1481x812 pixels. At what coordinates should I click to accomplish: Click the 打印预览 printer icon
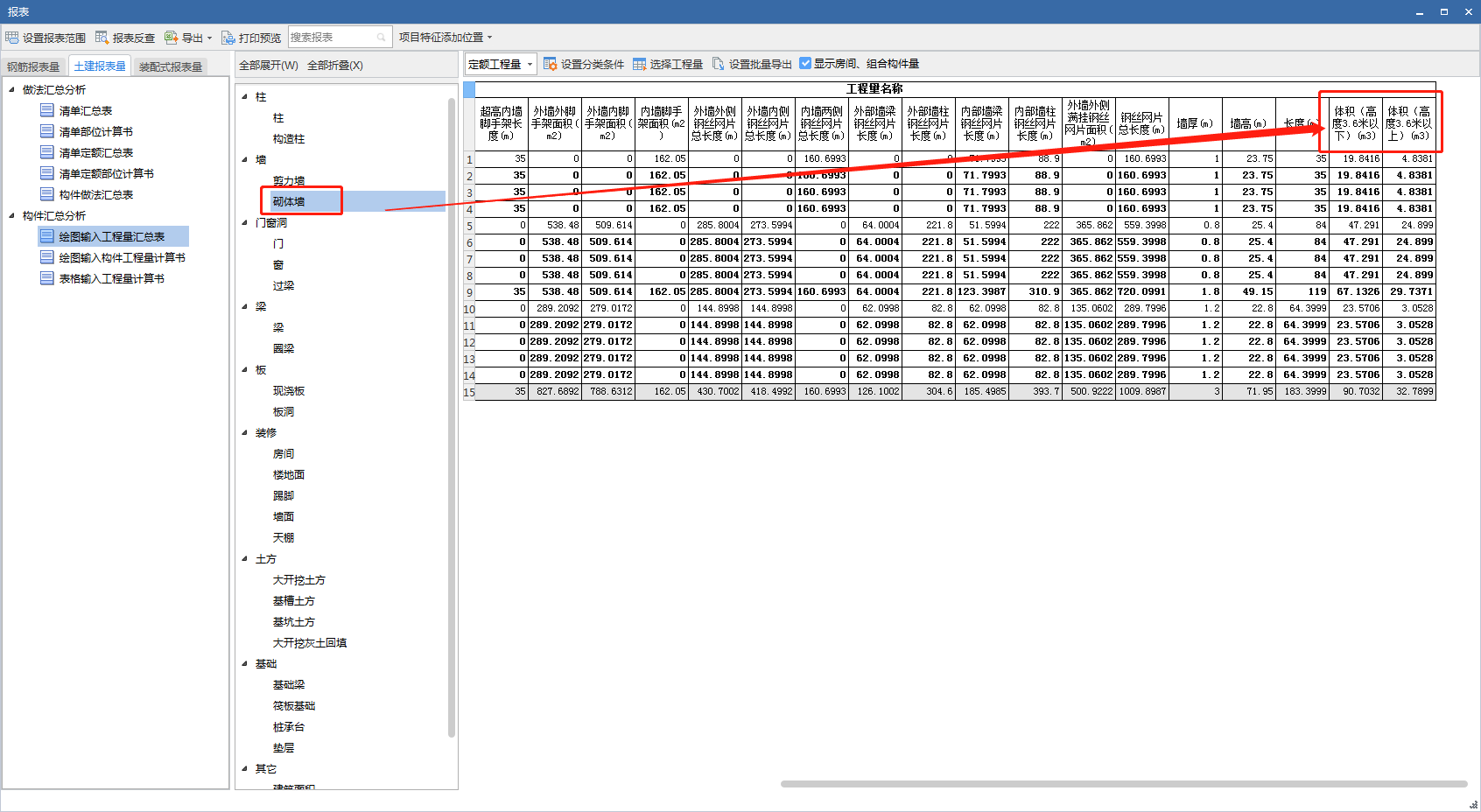tap(228, 38)
